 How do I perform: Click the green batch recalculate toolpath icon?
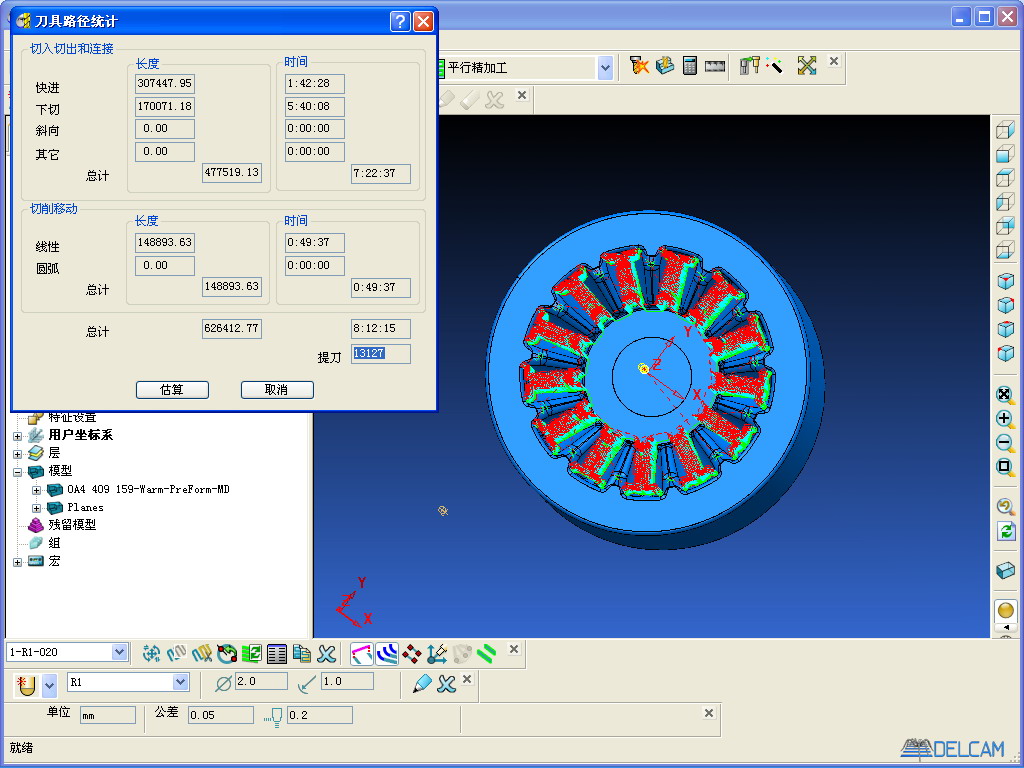251,652
